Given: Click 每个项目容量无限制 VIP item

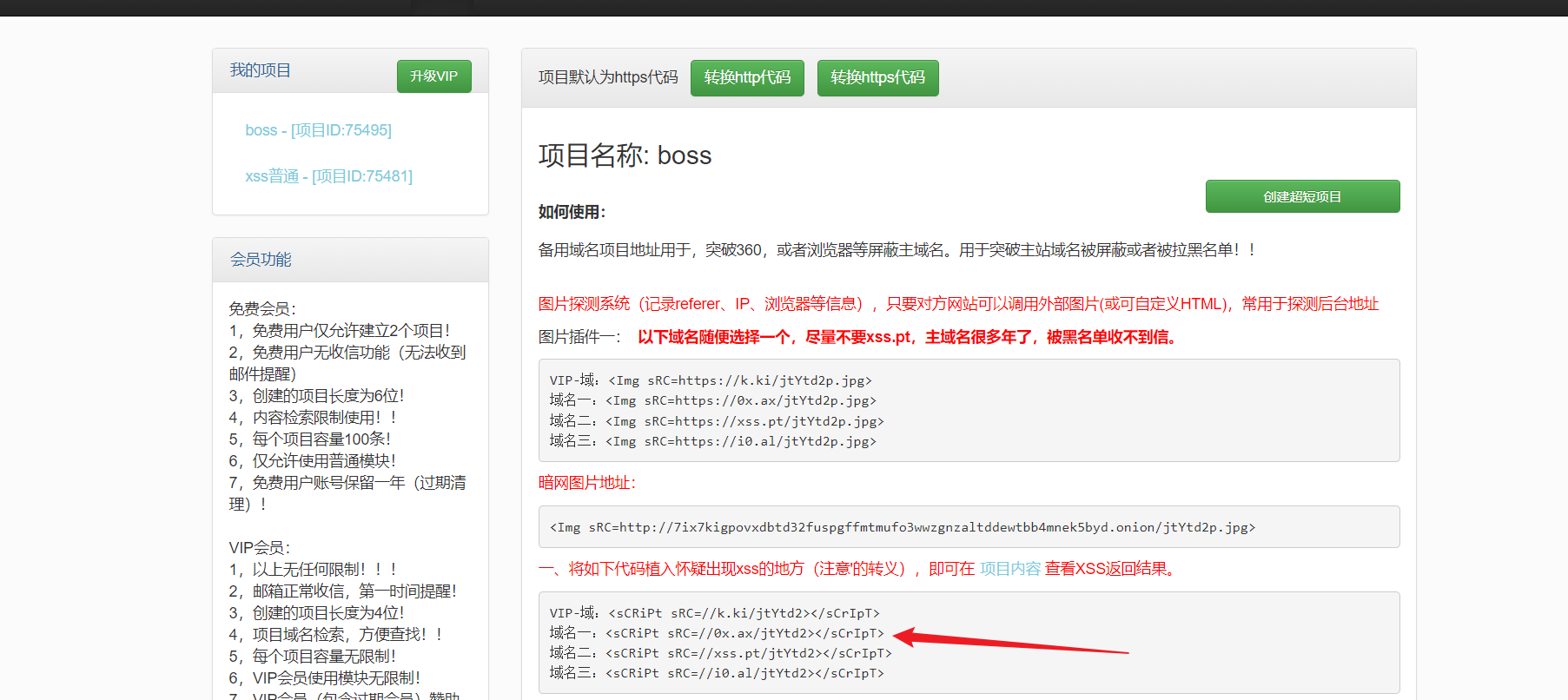Looking at the screenshot, I should [x=313, y=657].
